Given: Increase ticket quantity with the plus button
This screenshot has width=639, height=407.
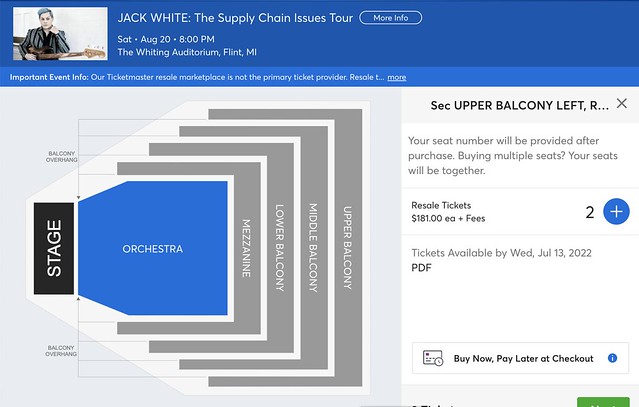Looking at the screenshot, I should [x=616, y=211].
